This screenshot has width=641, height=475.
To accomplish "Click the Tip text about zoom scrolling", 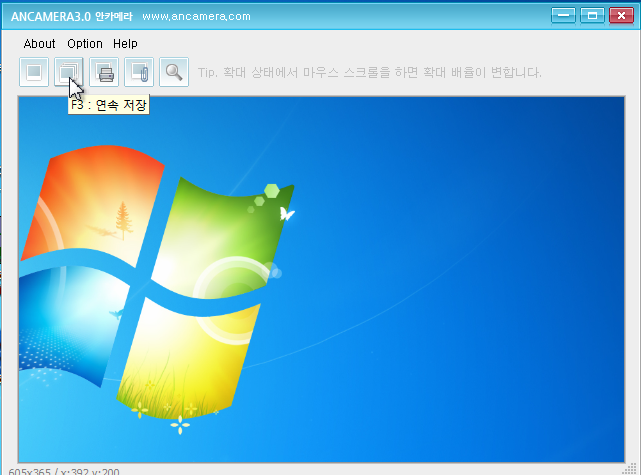I will click(370, 72).
